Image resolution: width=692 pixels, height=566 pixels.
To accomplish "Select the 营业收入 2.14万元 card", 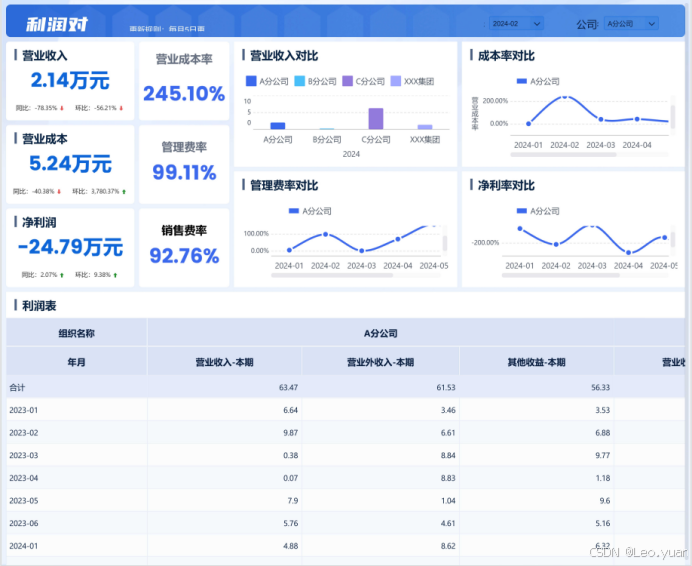I will tap(70, 81).
